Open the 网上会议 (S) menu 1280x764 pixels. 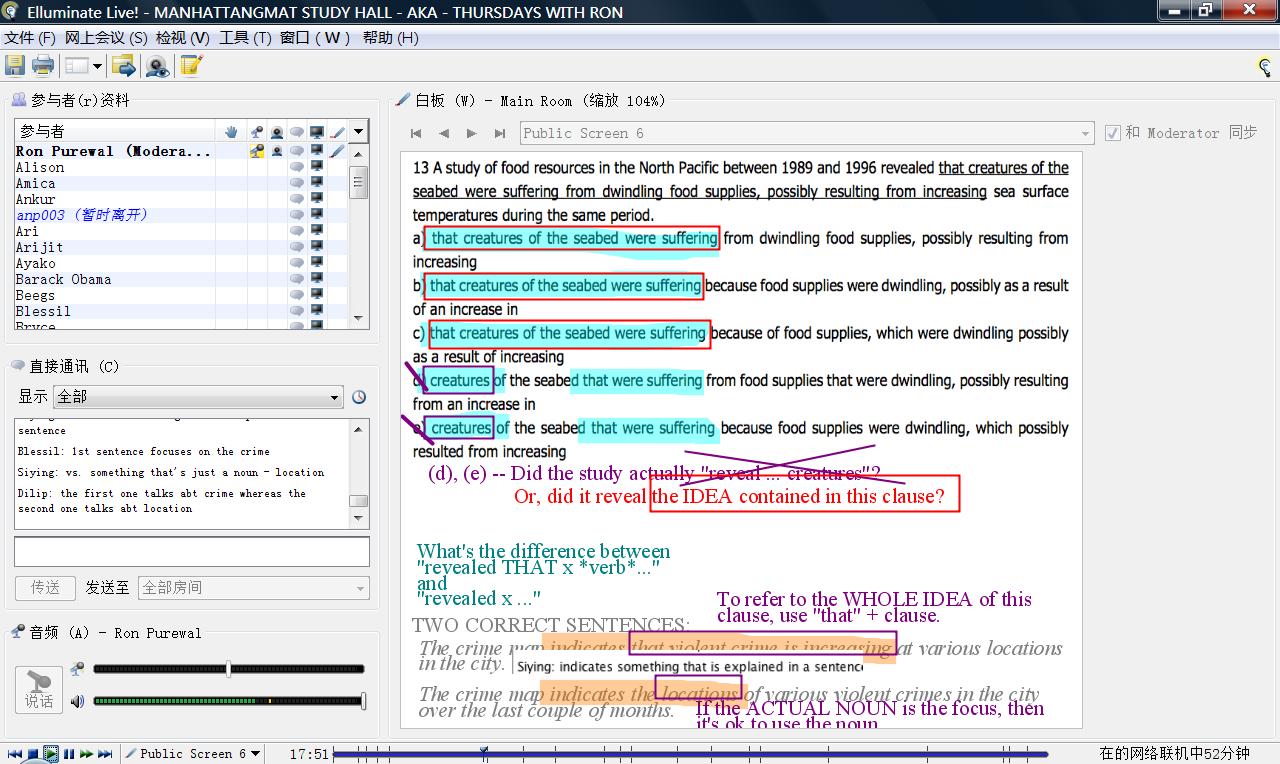pyautogui.click(x=106, y=38)
